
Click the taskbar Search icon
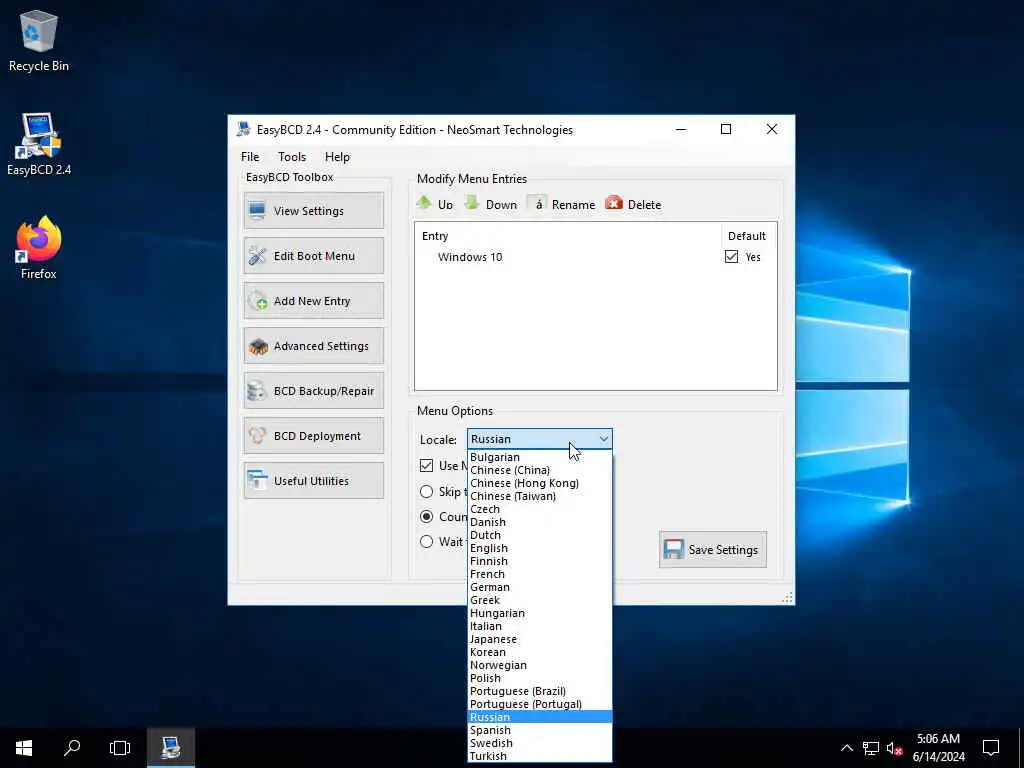[72, 748]
